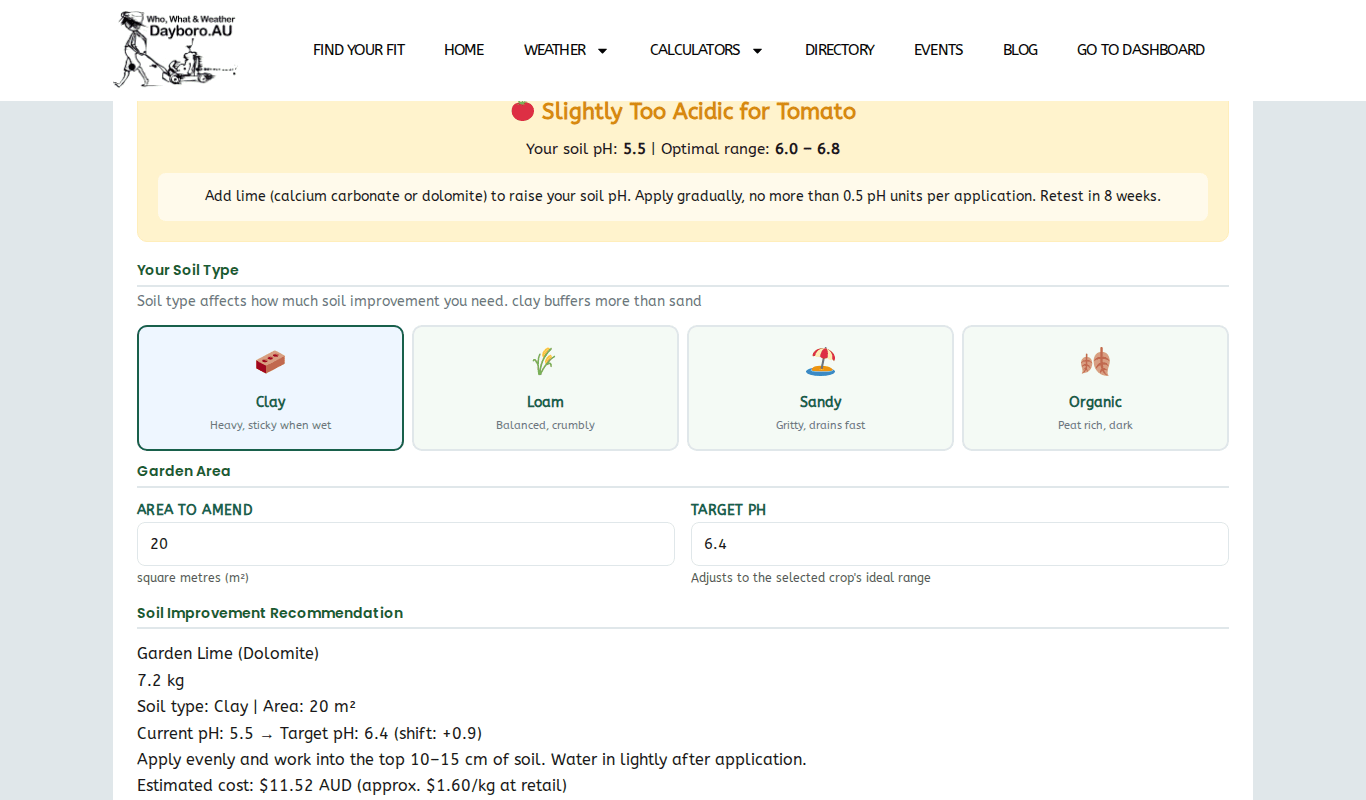Click the 'Garden Area' section heading

click(x=184, y=471)
